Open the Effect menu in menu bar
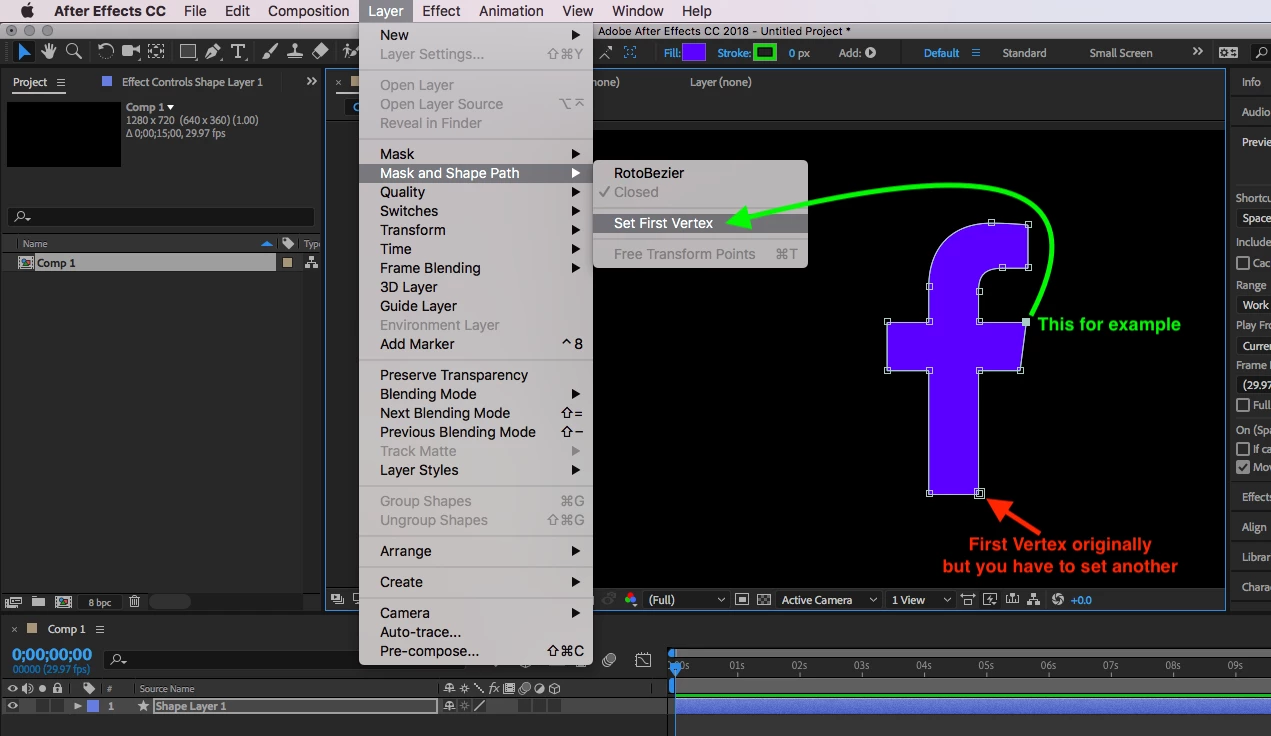The height and width of the screenshot is (736, 1271). (x=441, y=11)
